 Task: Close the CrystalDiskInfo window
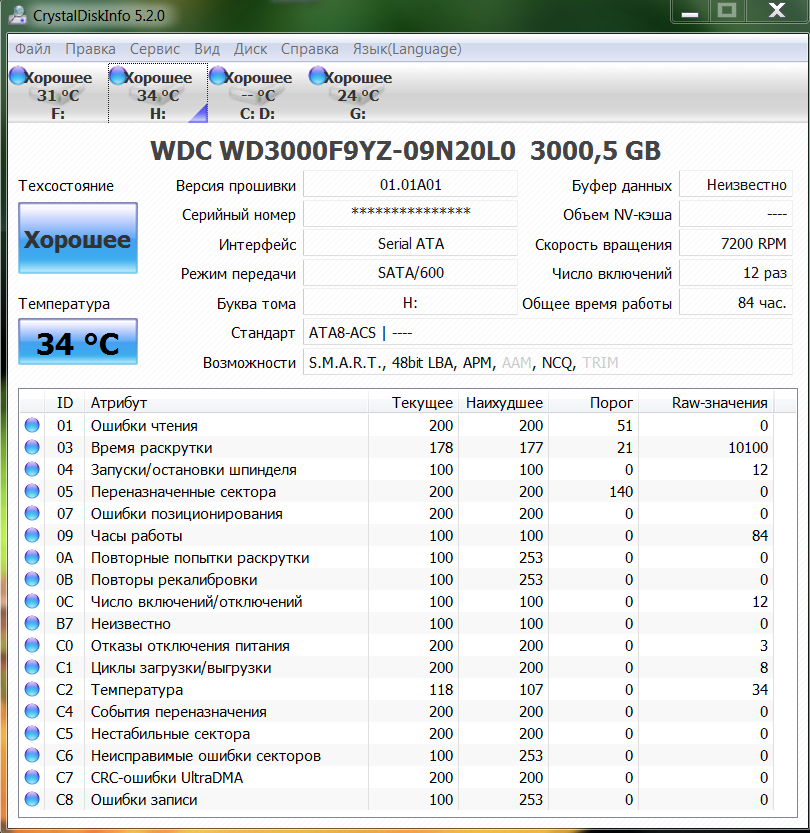777,12
